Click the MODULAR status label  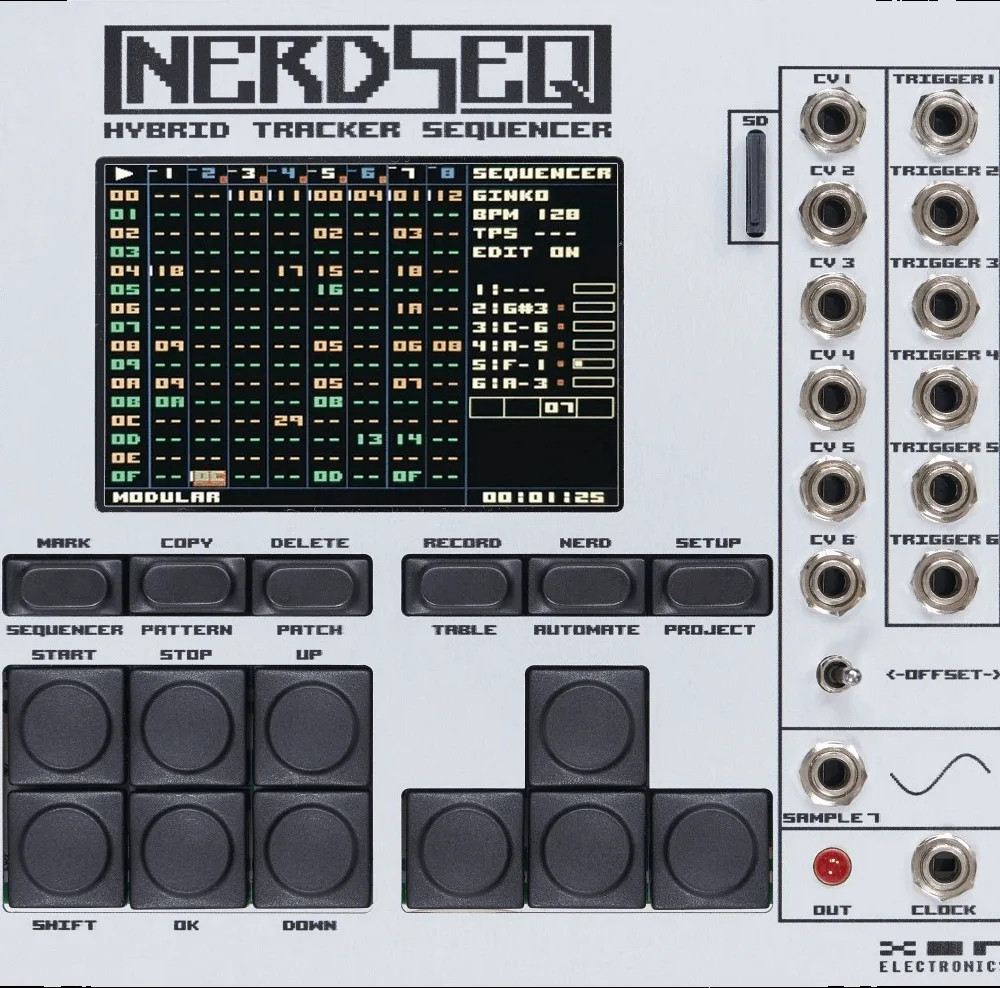click(x=166, y=497)
